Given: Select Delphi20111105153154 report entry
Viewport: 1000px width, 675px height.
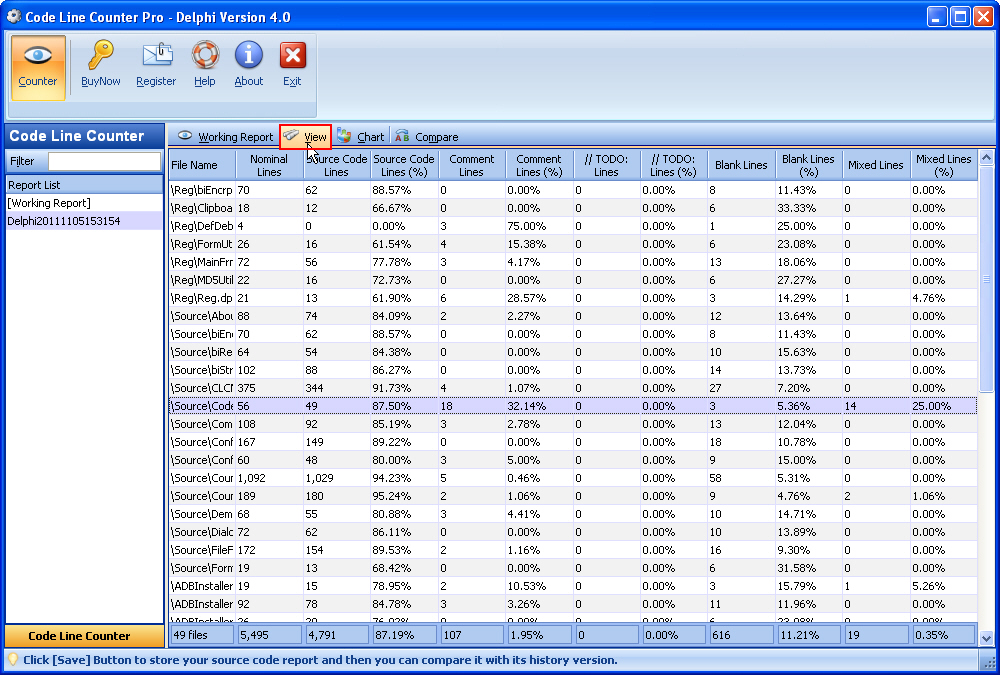Looking at the screenshot, I should coord(63,221).
